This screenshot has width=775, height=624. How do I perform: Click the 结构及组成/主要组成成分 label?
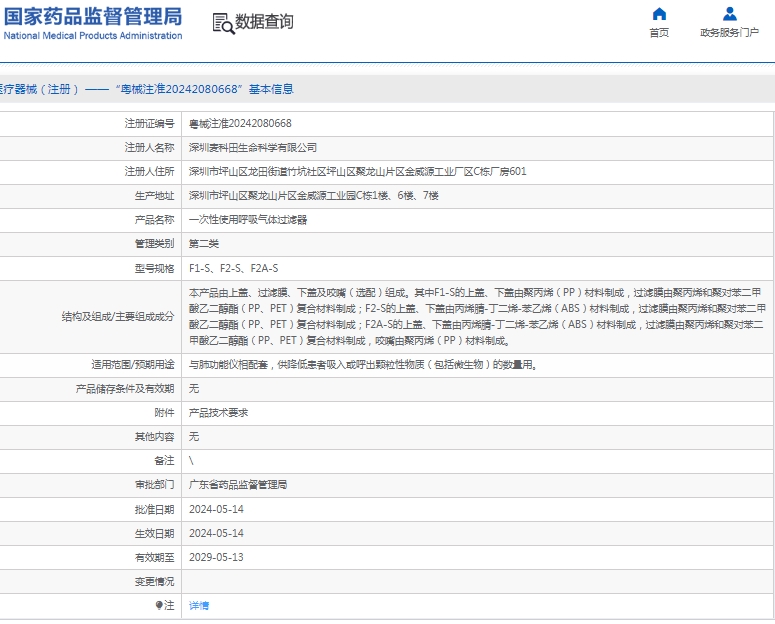pyautogui.click(x=118, y=316)
